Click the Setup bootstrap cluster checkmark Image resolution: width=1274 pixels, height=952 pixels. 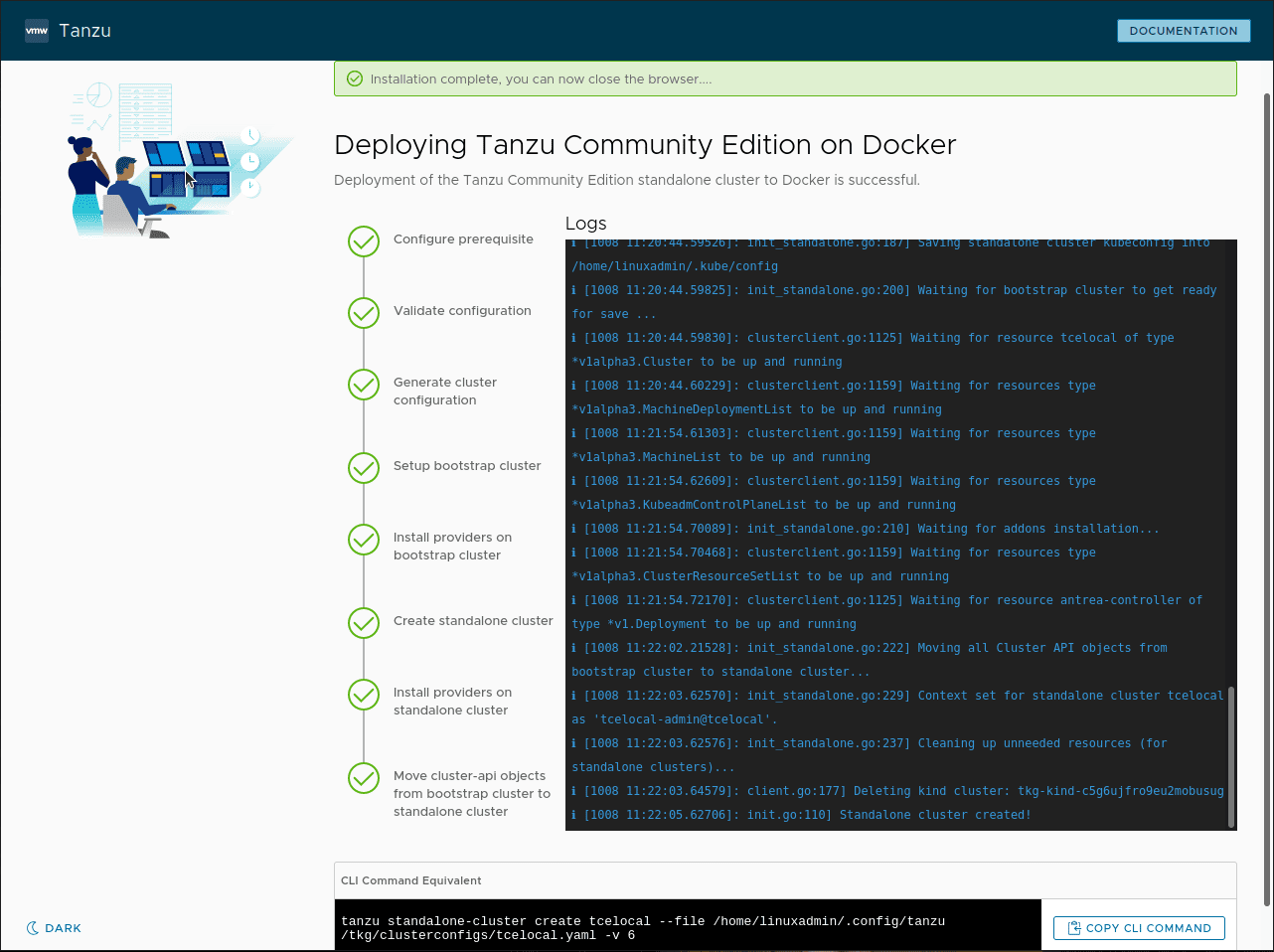tap(364, 468)
